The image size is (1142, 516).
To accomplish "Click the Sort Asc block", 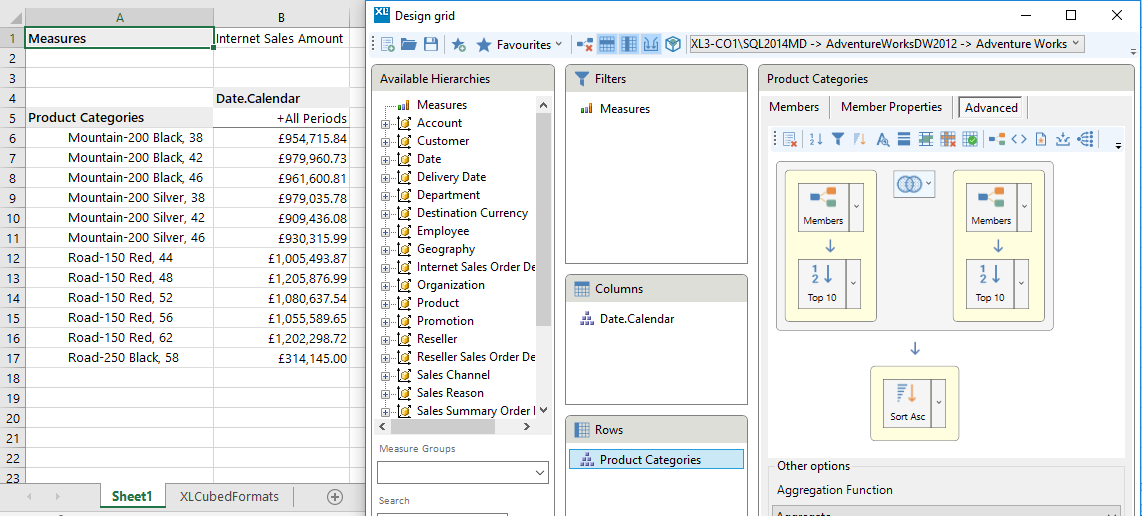I will pos(907,402).
